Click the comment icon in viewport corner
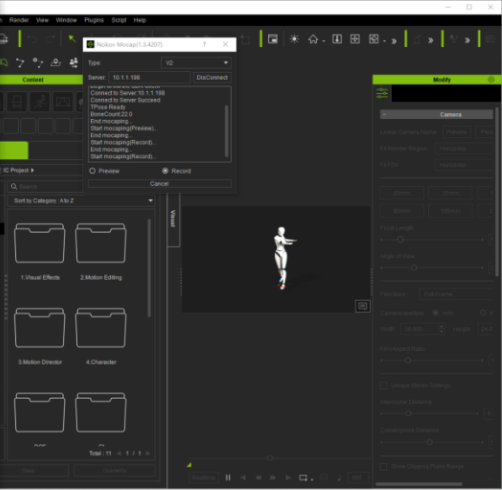This screenshot has width=502, height=490. [362, 306]
